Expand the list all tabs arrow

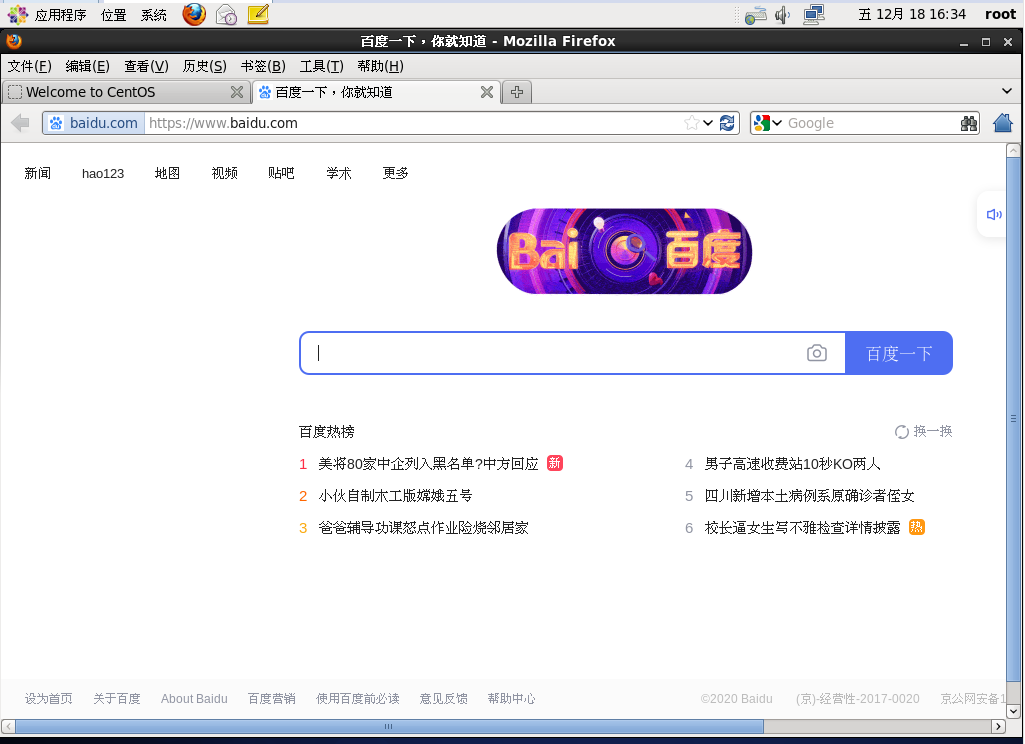click(1007, 92)
